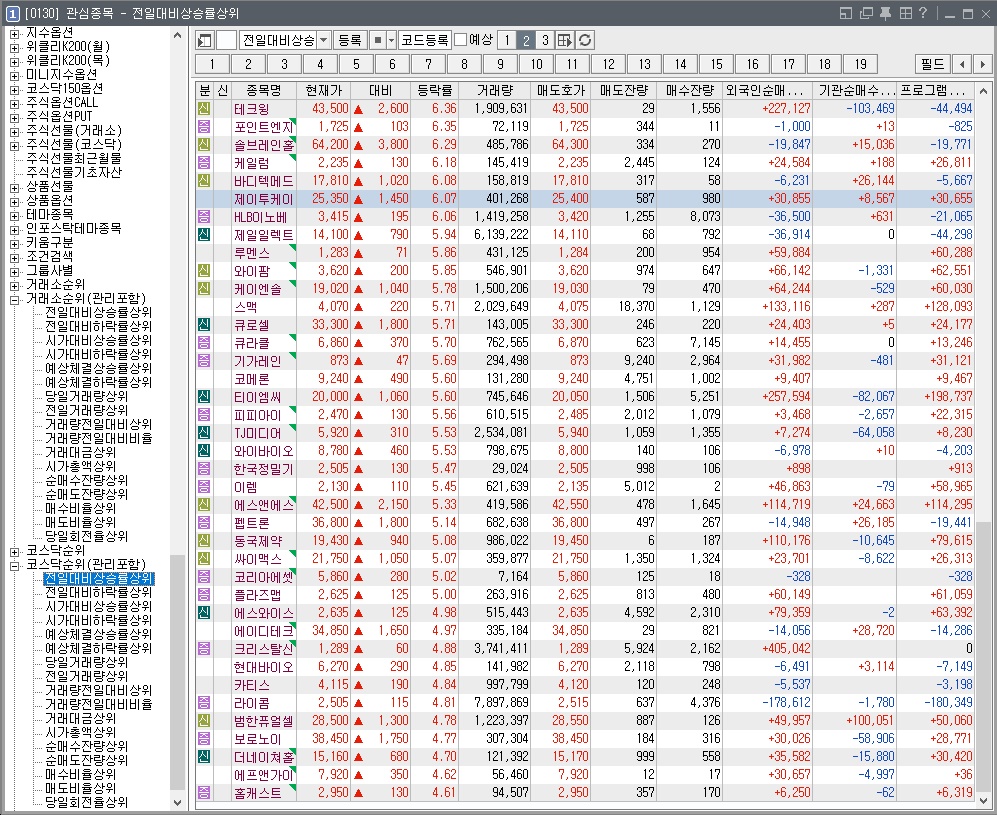Click the square stop icon button
Image resolution: width=997 pixels, height=815 pixels.
tap(378, 41)
